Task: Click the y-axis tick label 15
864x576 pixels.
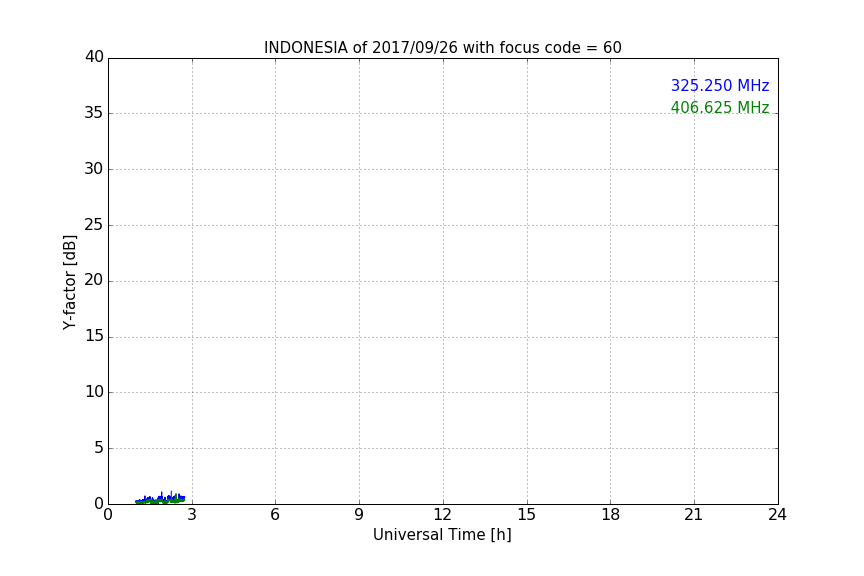Action: (x=94, y=336)
